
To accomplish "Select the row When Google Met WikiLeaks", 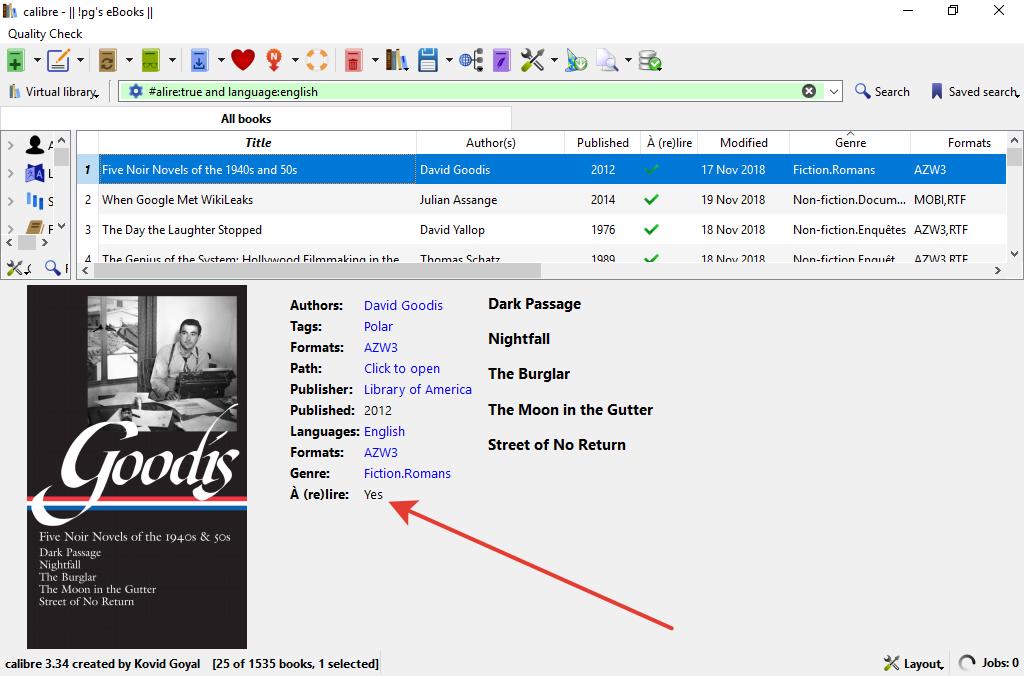I will pos(541,200).
